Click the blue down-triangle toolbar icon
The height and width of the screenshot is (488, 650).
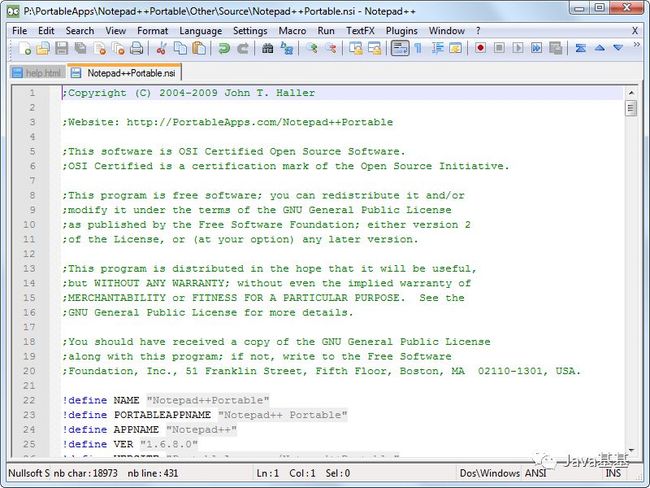618,48
